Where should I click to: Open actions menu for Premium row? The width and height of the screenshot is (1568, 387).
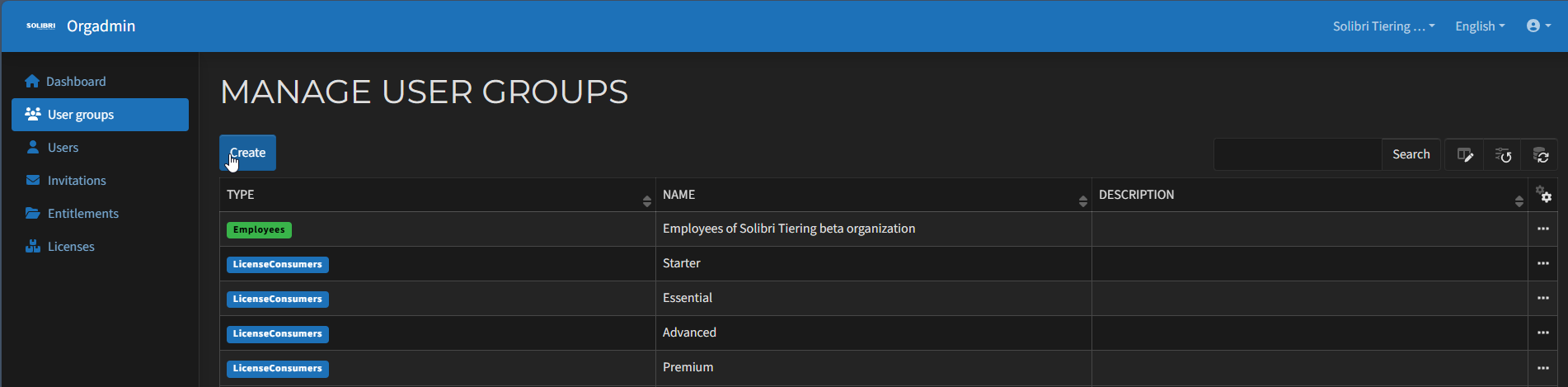point(1543,367)
